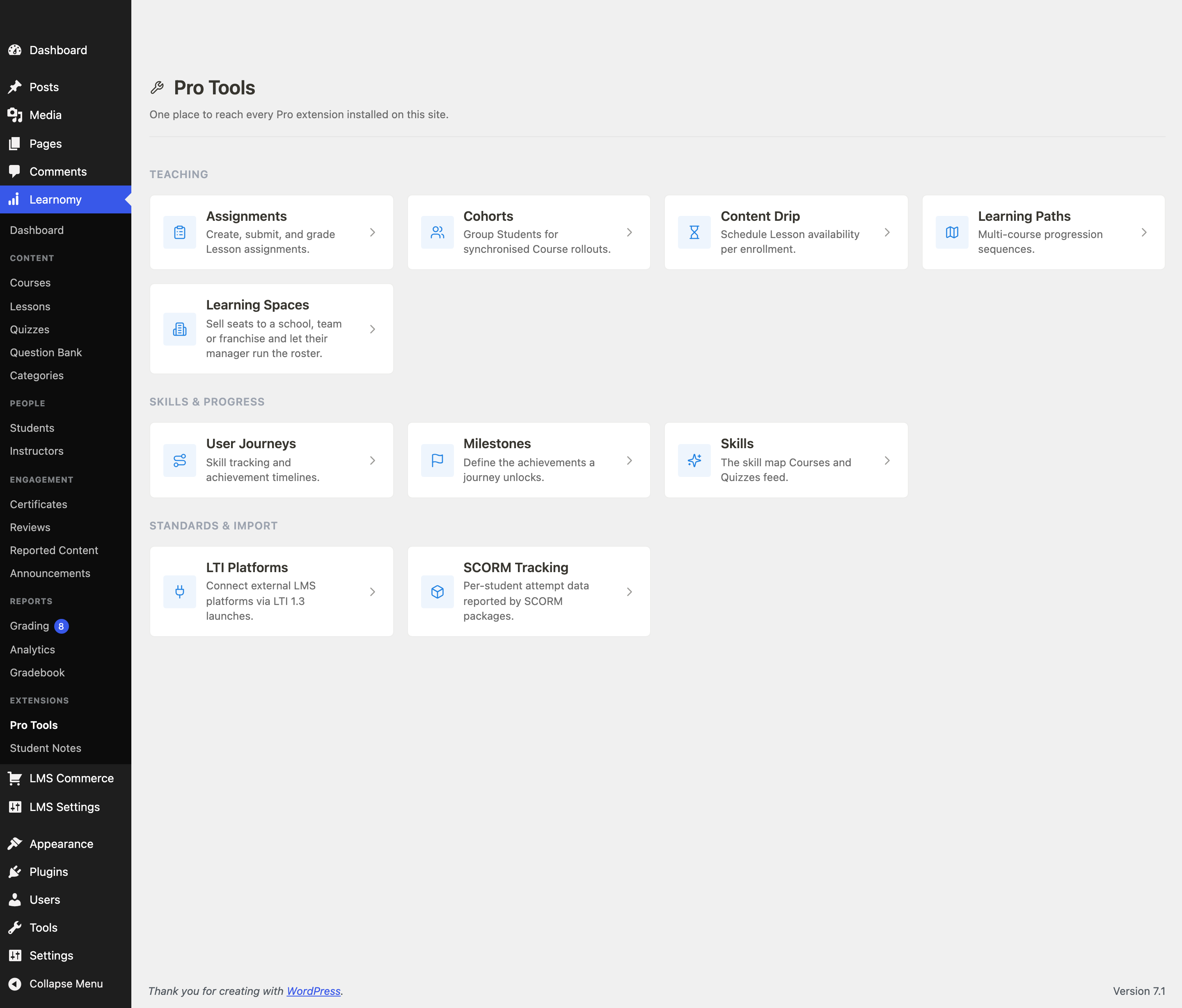Open the Milestones card chevron
The height and width of the screenshot is (1008, 1182).
629,460
